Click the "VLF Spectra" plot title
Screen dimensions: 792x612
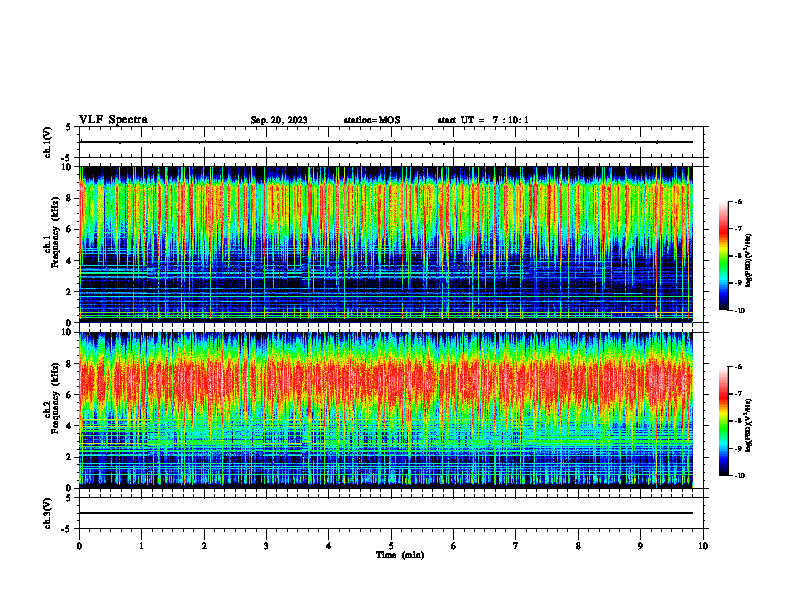tap(113, 120)
